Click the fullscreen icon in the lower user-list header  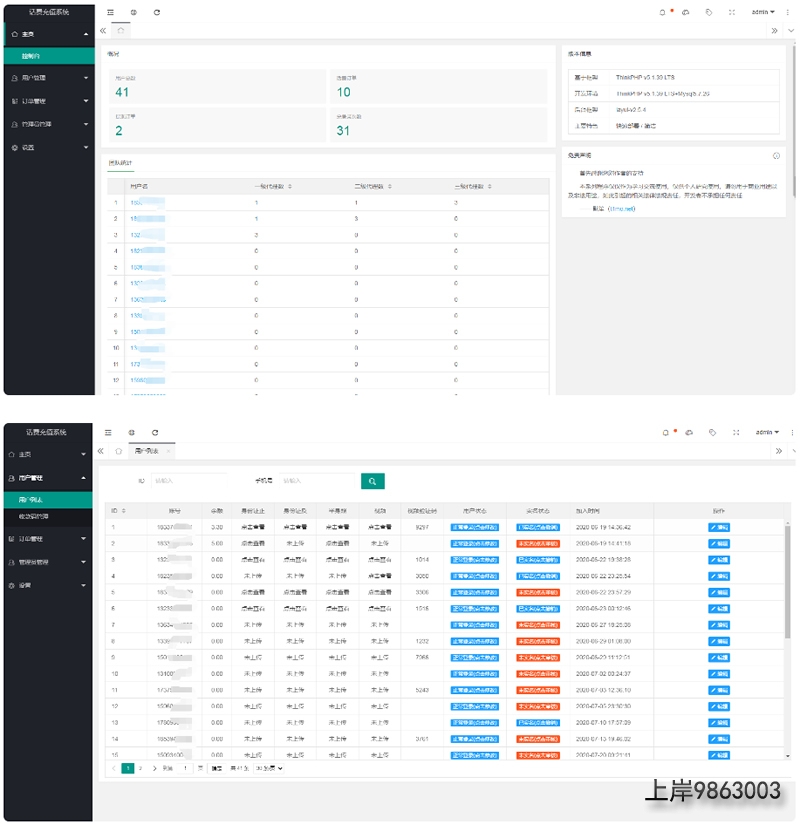click(731, 432)
